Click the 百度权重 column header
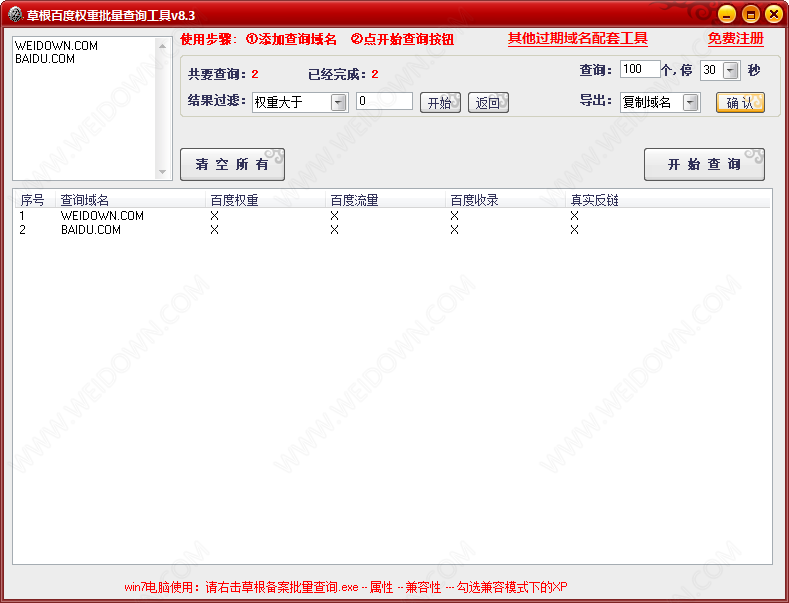Viewport: 789px width, 603px height. (x=265, y=200)
